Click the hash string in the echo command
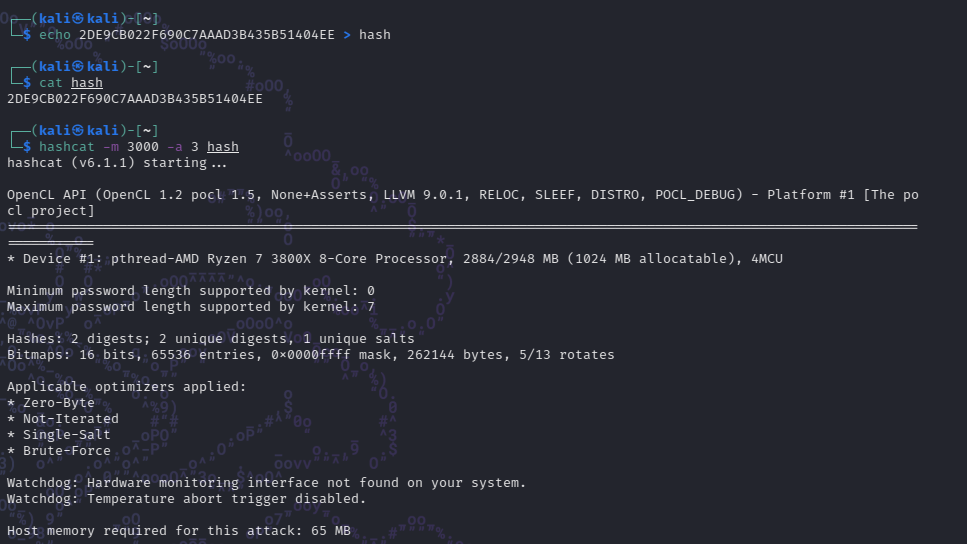The image size is (967, 544). (x=207, y=35)
